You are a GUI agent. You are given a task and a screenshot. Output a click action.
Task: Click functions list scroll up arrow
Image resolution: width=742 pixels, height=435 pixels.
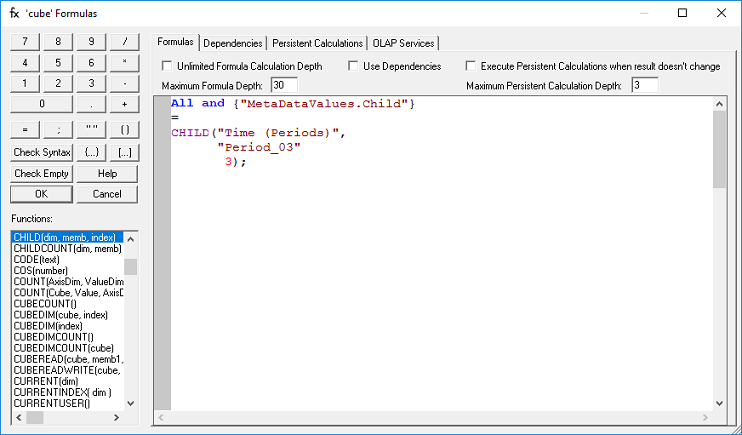[131, 239]
